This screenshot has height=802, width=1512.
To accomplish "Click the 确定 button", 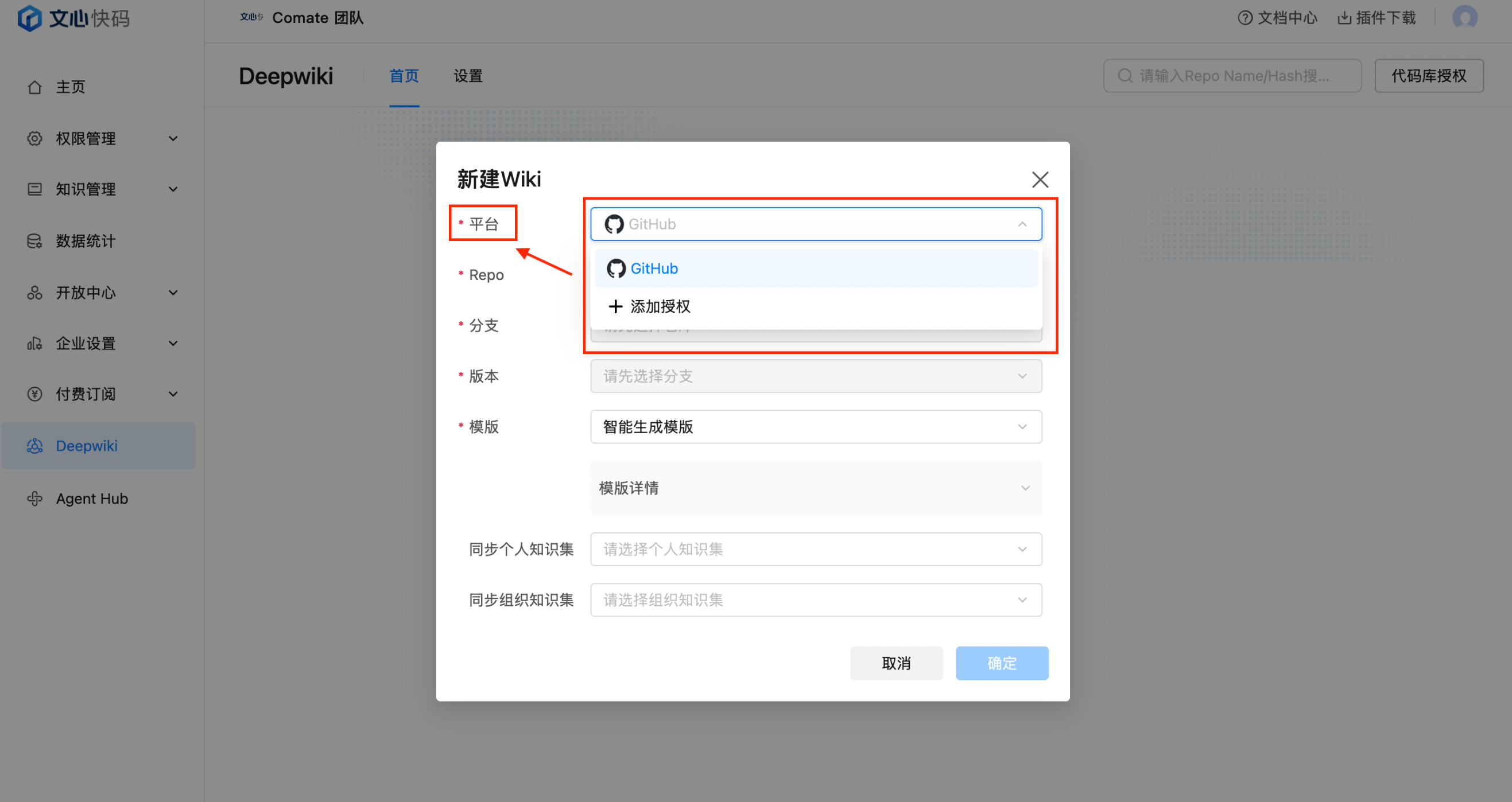I will pos(1002,664).
